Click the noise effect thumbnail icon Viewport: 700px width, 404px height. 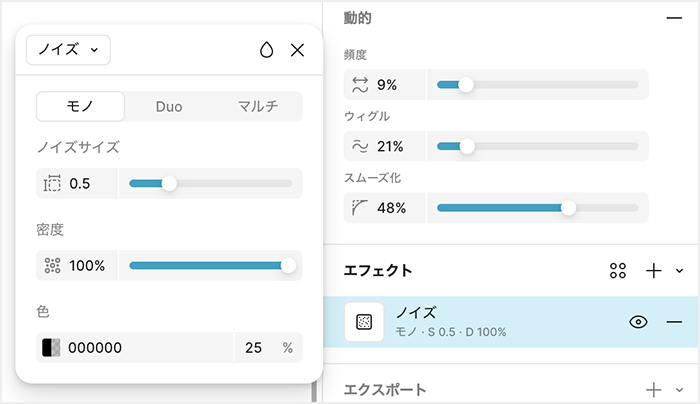(365, 322)
